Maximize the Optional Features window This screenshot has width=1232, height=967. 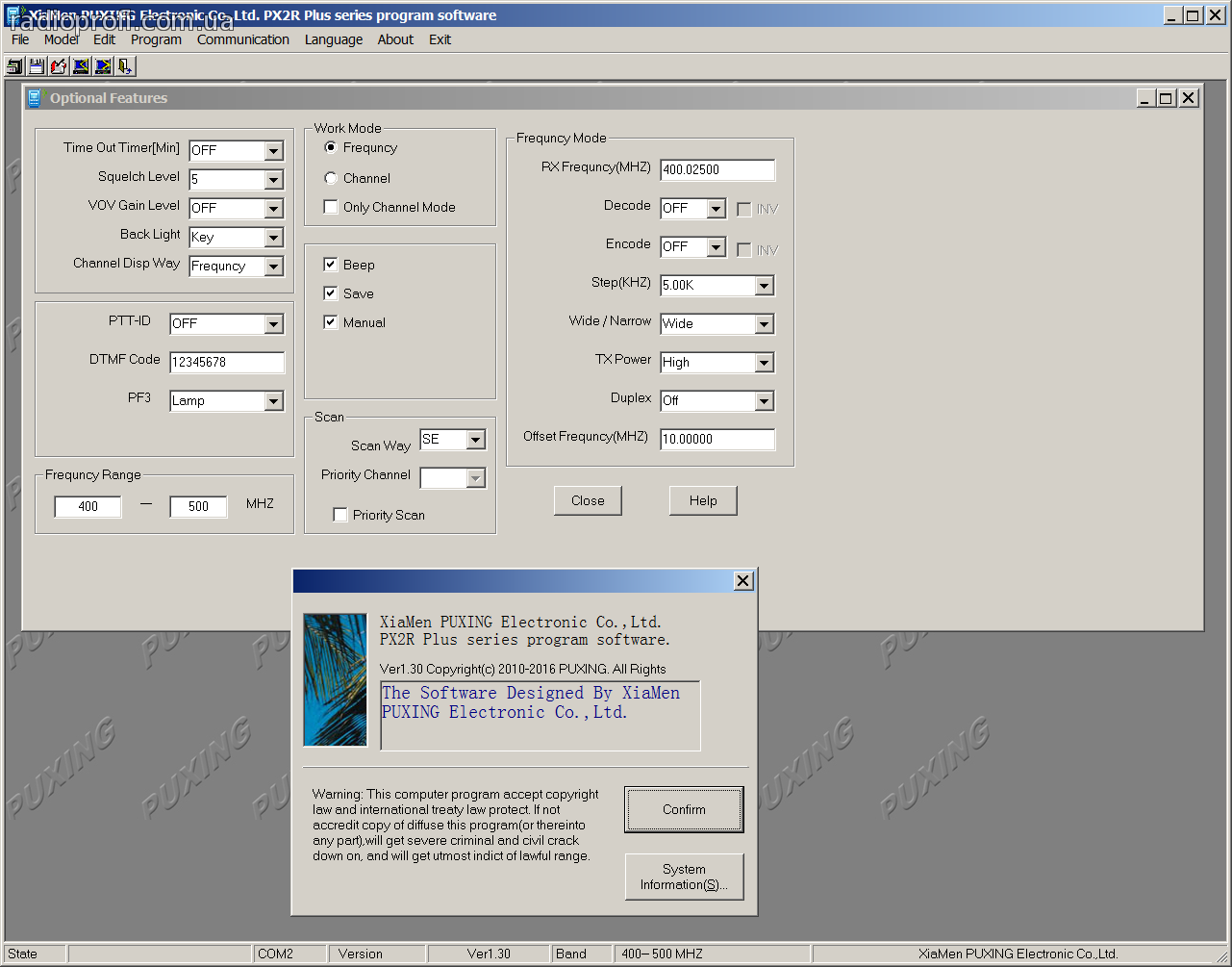tap(1166, 98)
